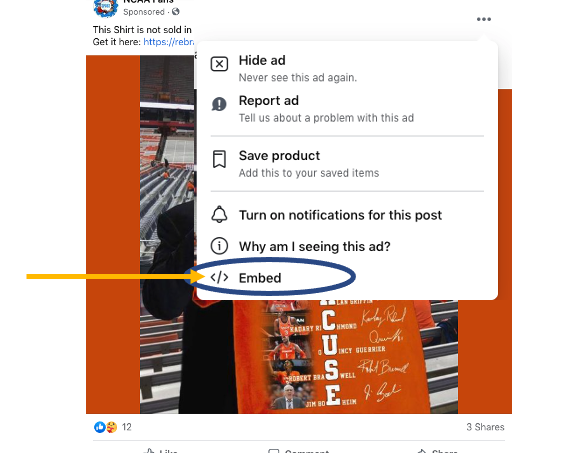View the 12 reactions count
The image size is (572, 453).
pos(126,427)
